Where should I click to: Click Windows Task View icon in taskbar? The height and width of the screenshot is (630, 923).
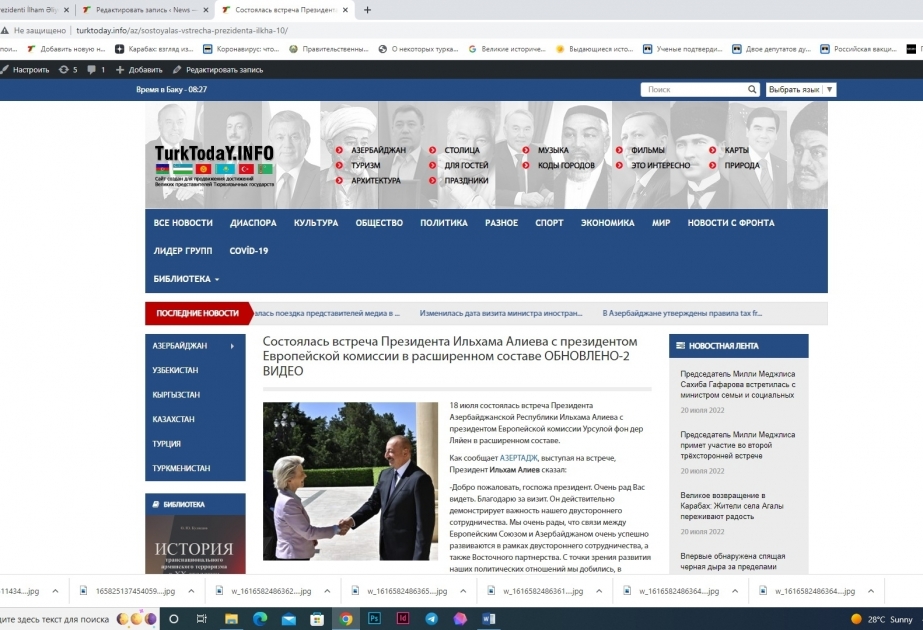click(201, 619)
